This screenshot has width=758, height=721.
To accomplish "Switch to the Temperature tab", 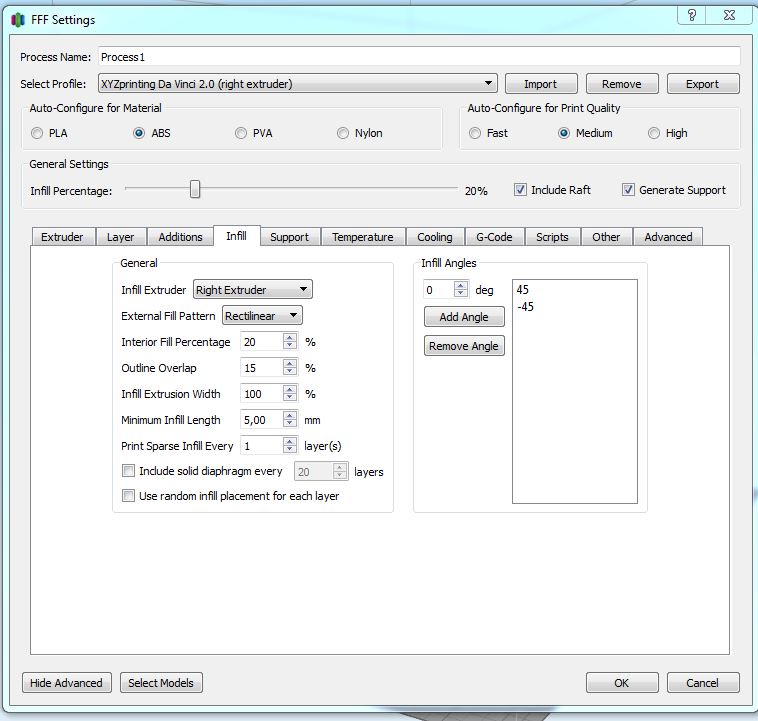I will (x=362, y=237).
